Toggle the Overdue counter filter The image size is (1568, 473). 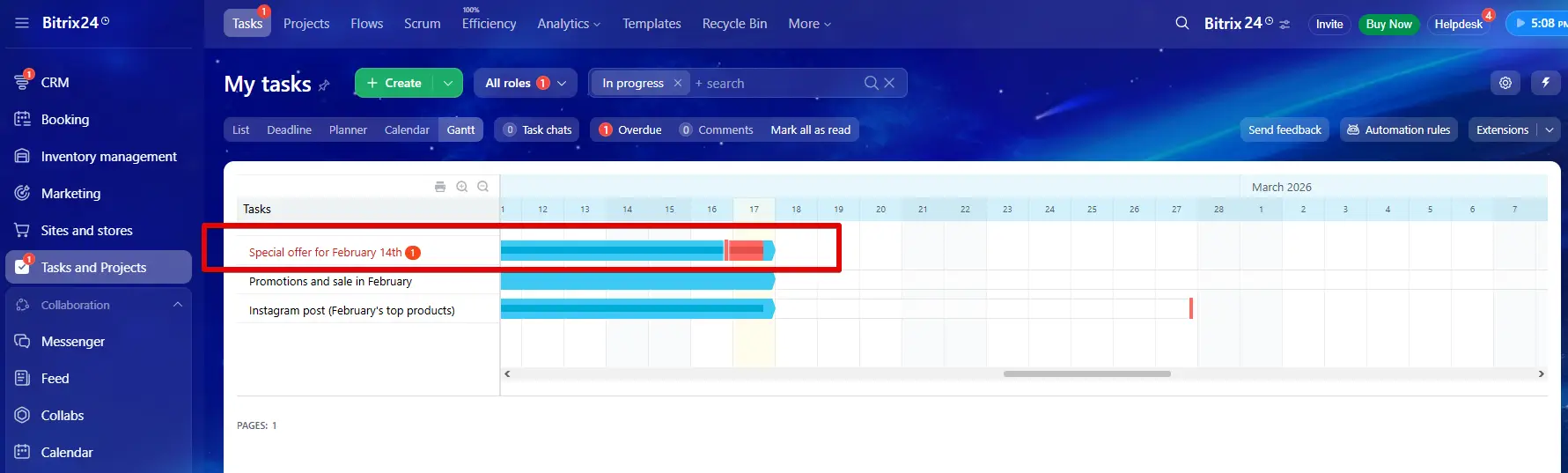[630, 129]
